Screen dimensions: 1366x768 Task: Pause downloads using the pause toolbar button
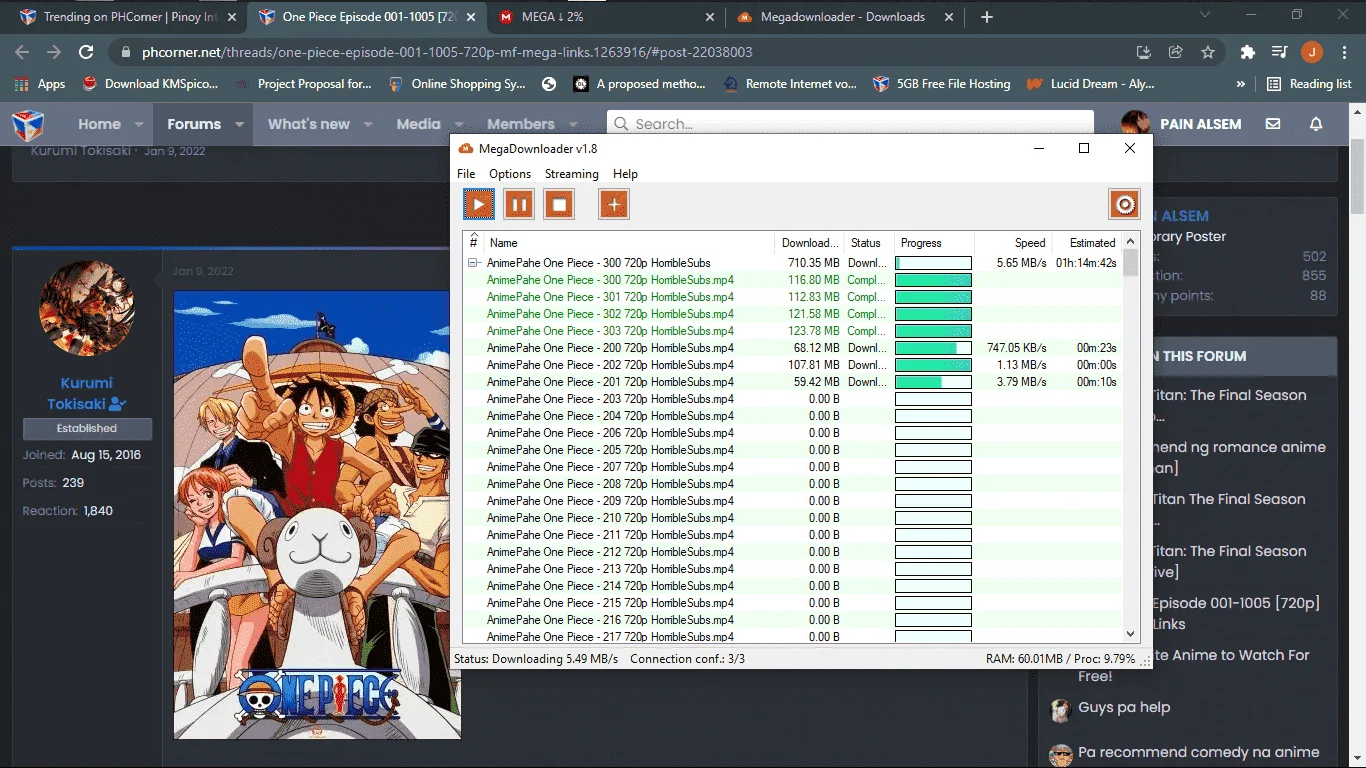519,205
